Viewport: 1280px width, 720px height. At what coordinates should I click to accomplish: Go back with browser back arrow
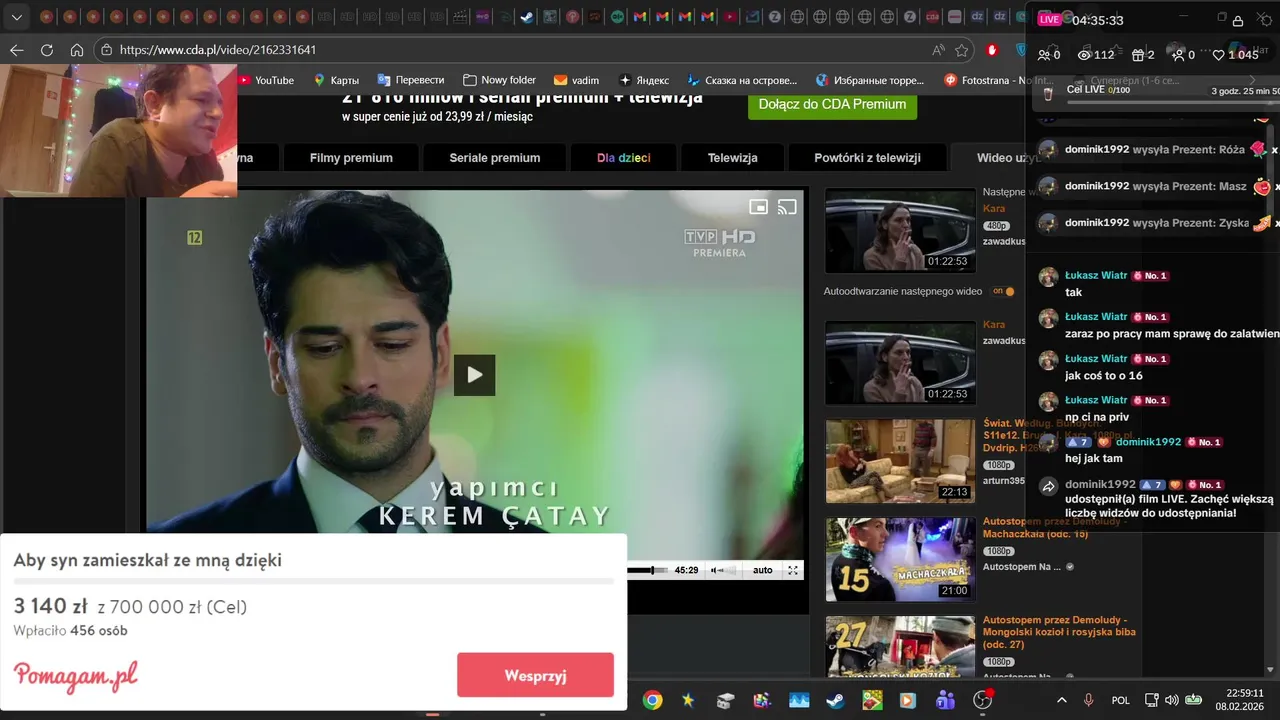(x=17, y=50)
